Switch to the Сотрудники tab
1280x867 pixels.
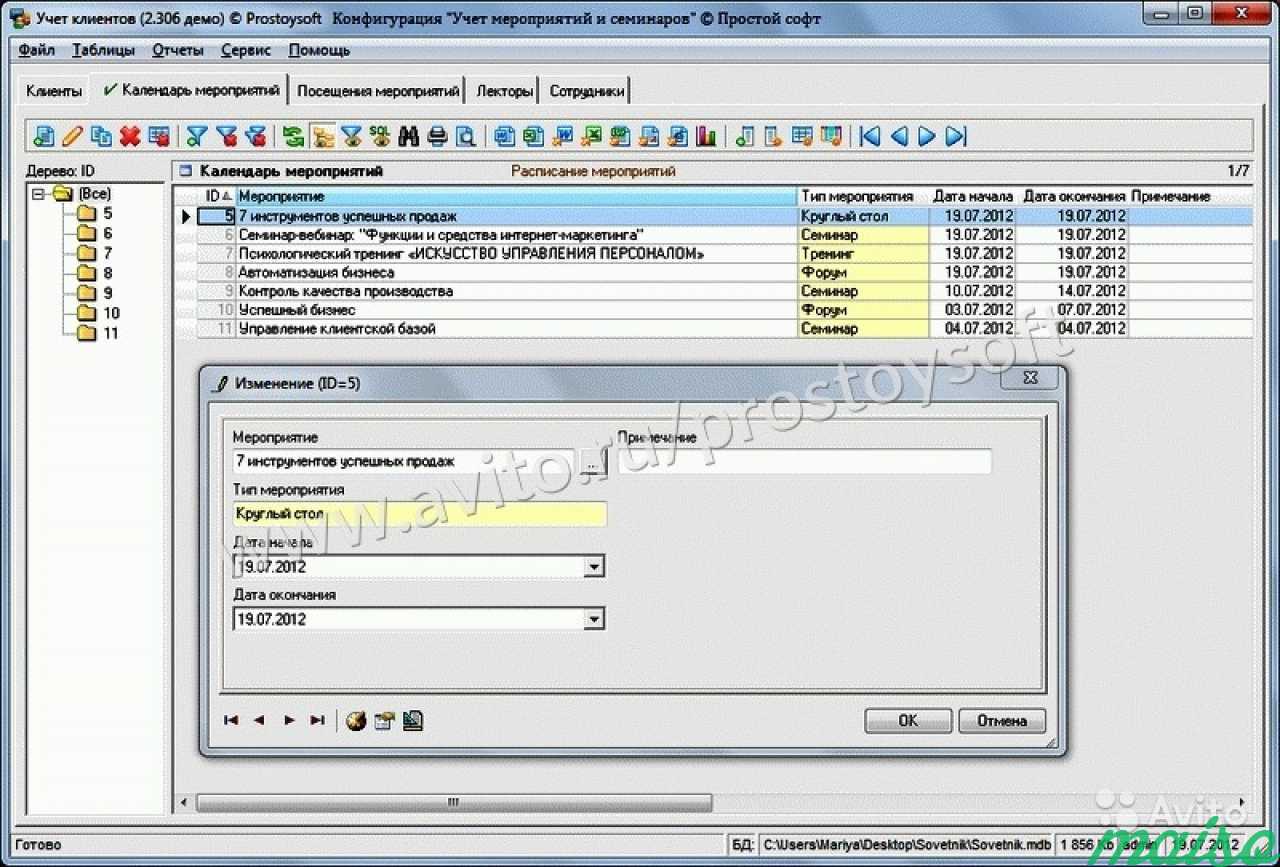[x=587, y=91]
